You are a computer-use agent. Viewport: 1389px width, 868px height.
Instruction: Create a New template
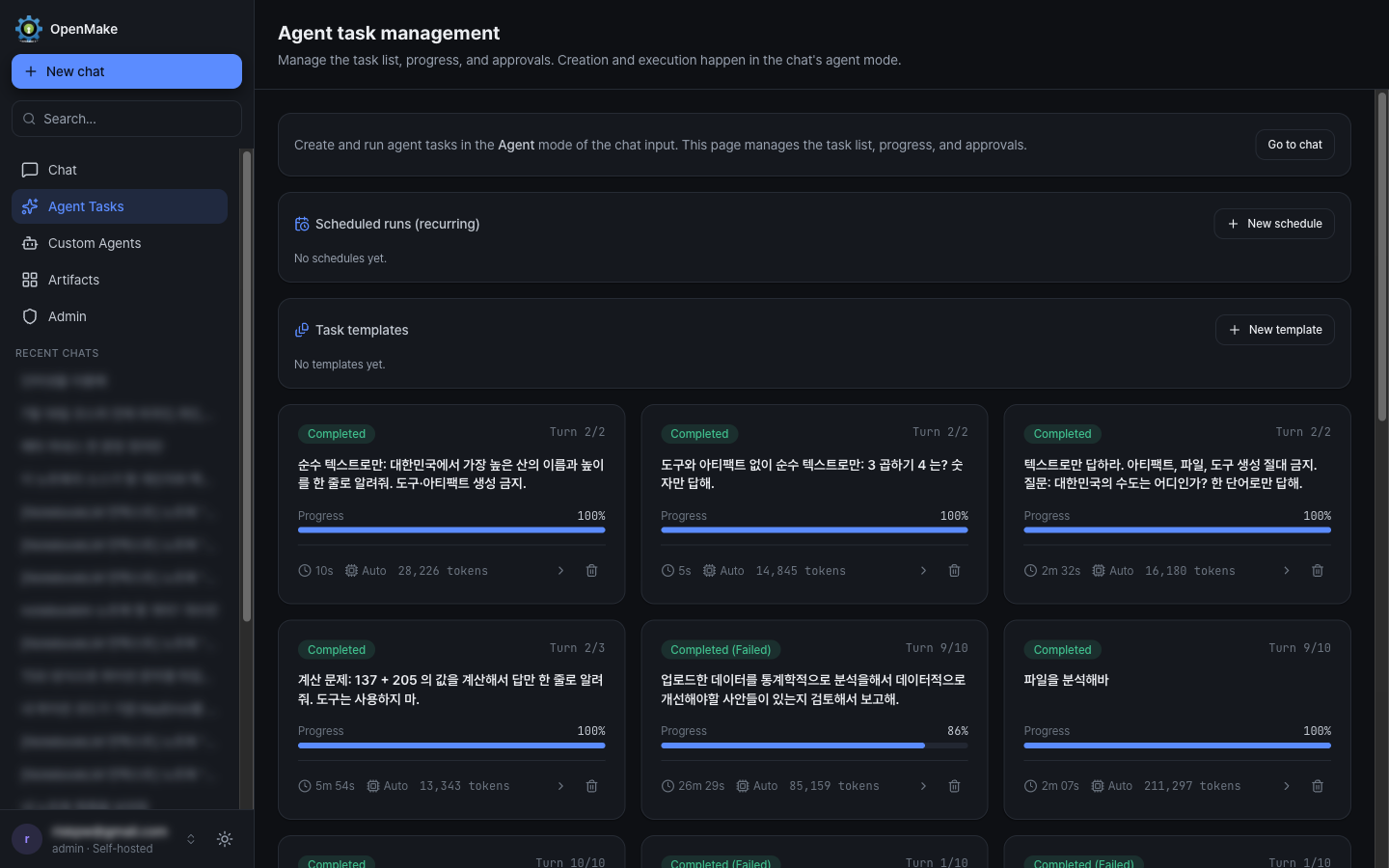pos(1275,330)
